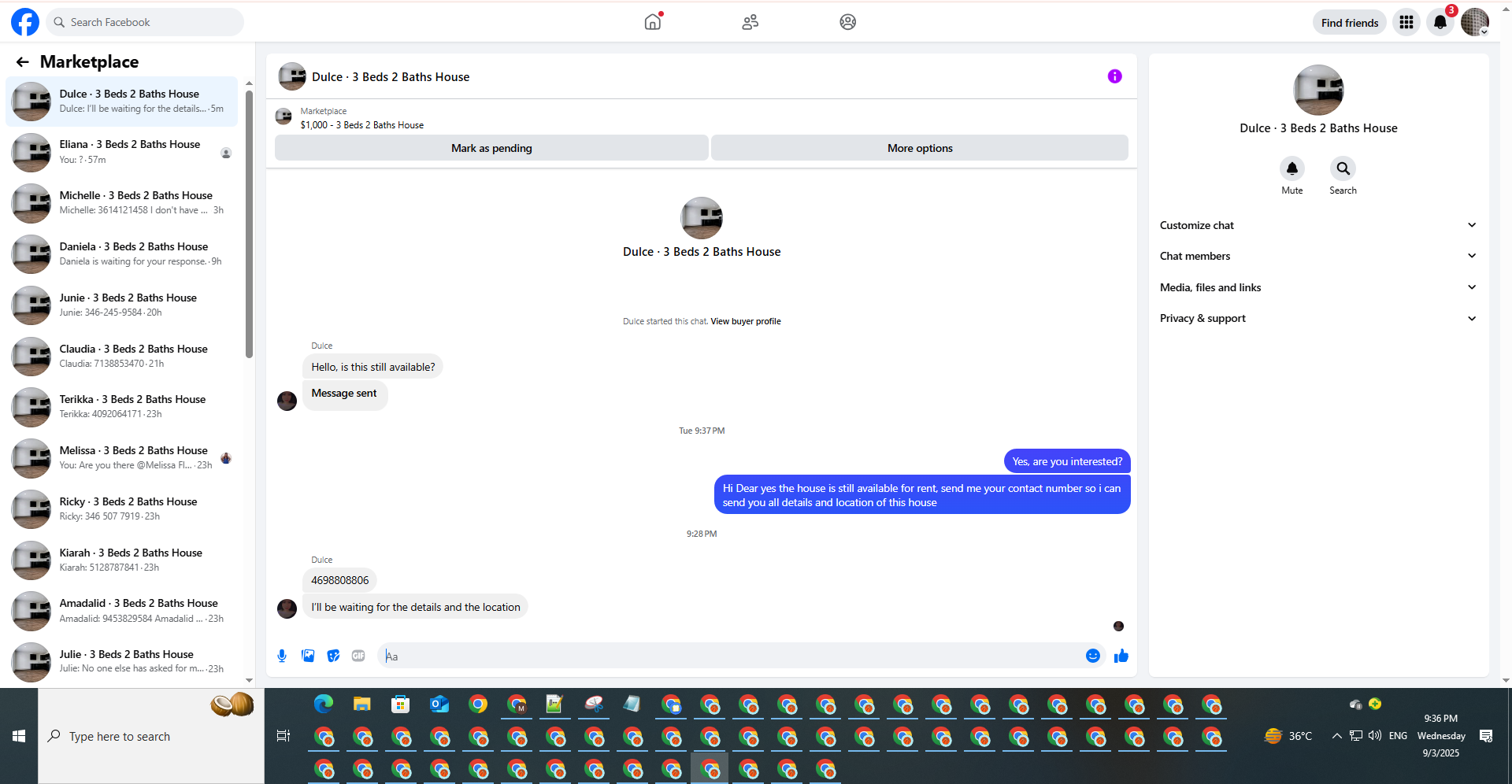Expand Media, files and links section

[1319, 287]
